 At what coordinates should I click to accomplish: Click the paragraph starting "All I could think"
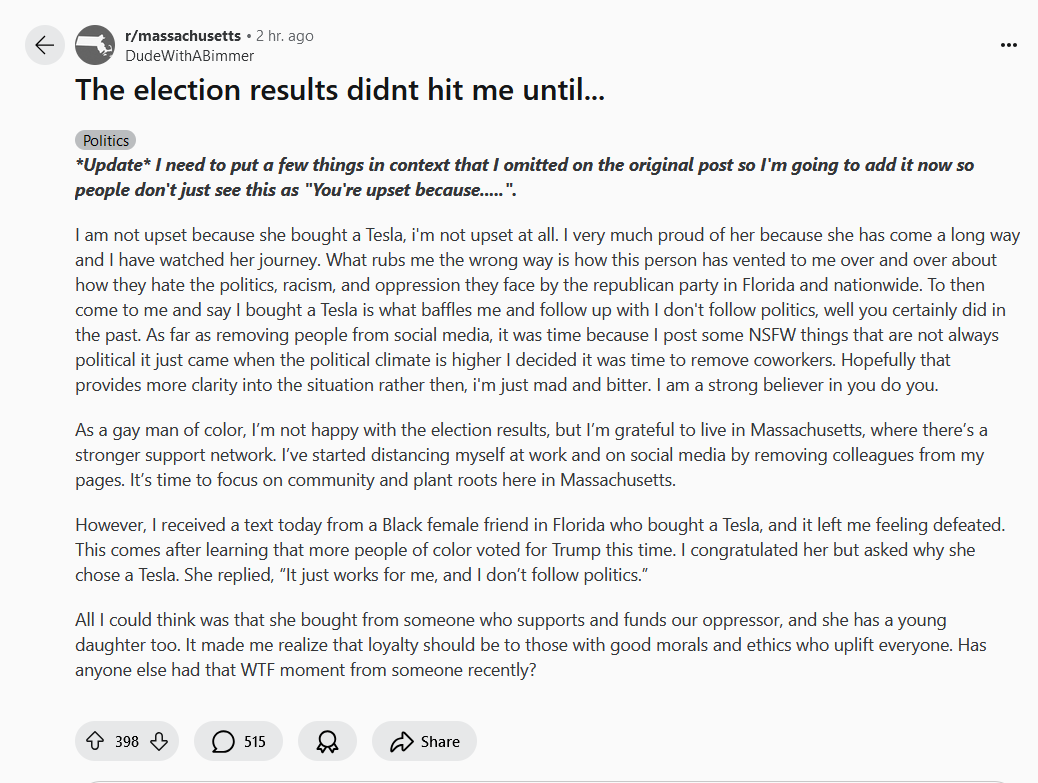click(x=530, y=645)
